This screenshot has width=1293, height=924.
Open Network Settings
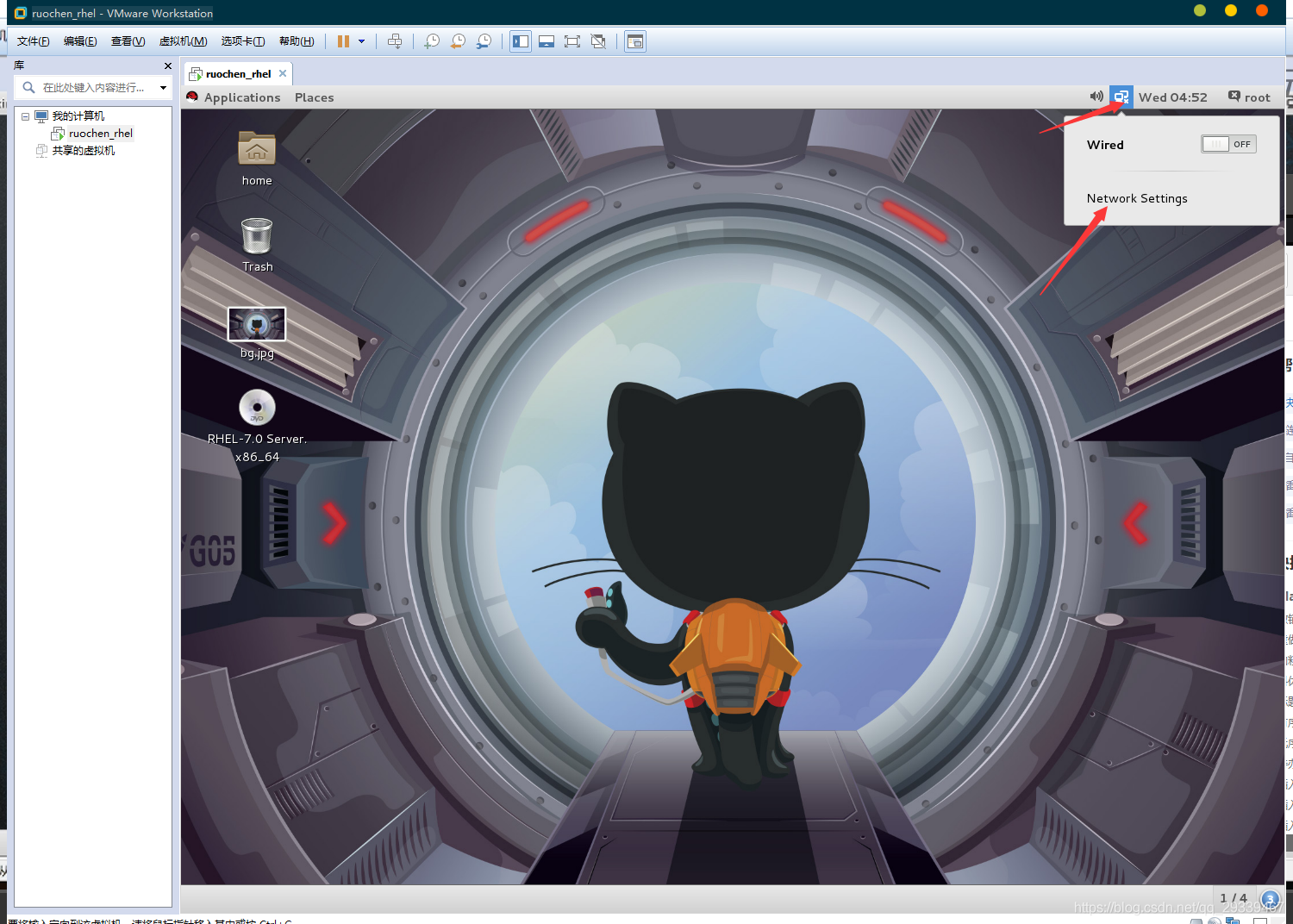(x=1137, y=198)
